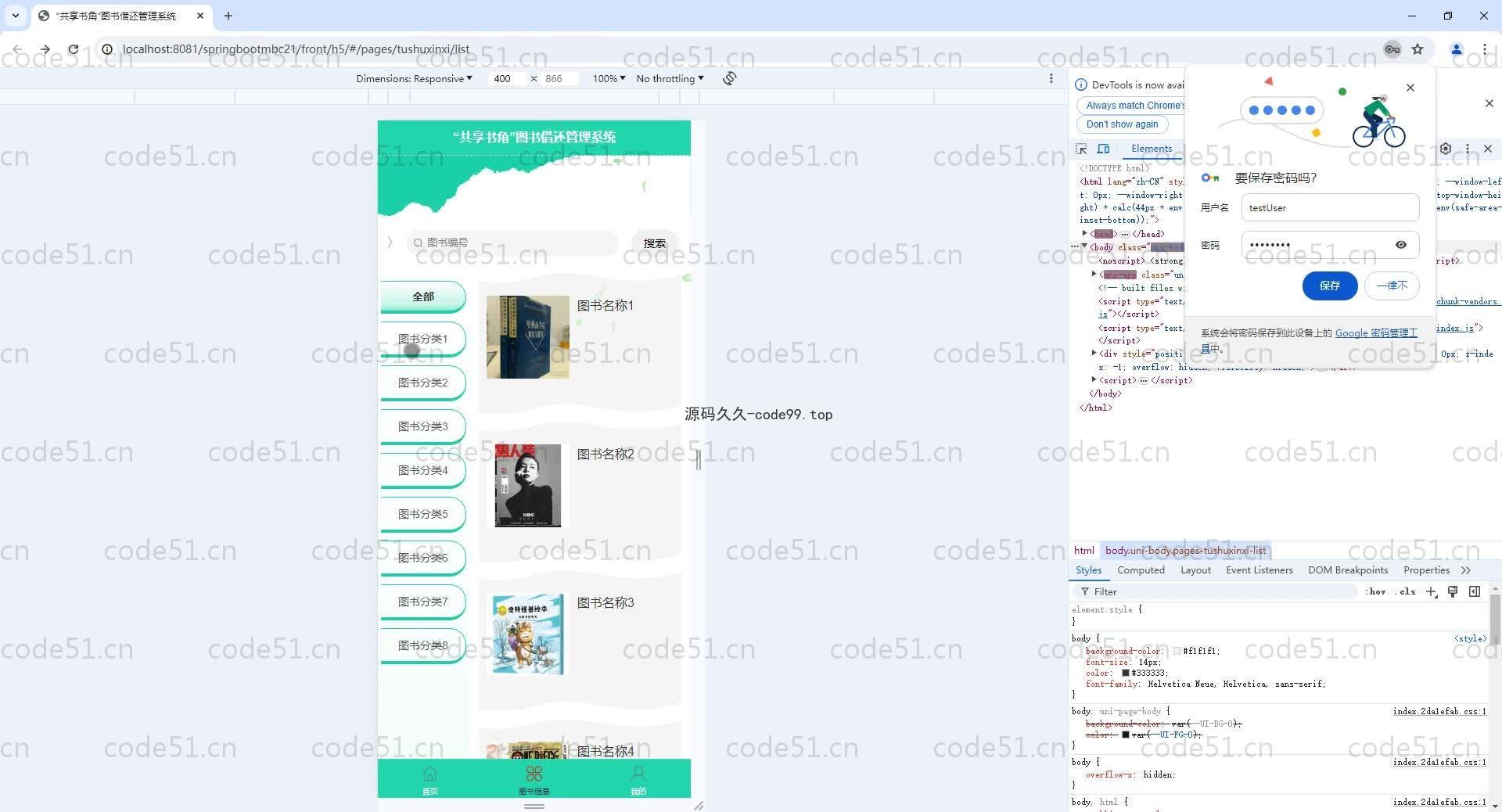Click the #f1f1f1 background color swatch
This screenshot has height=812, width=1502.
click(x=1177, y=651)
